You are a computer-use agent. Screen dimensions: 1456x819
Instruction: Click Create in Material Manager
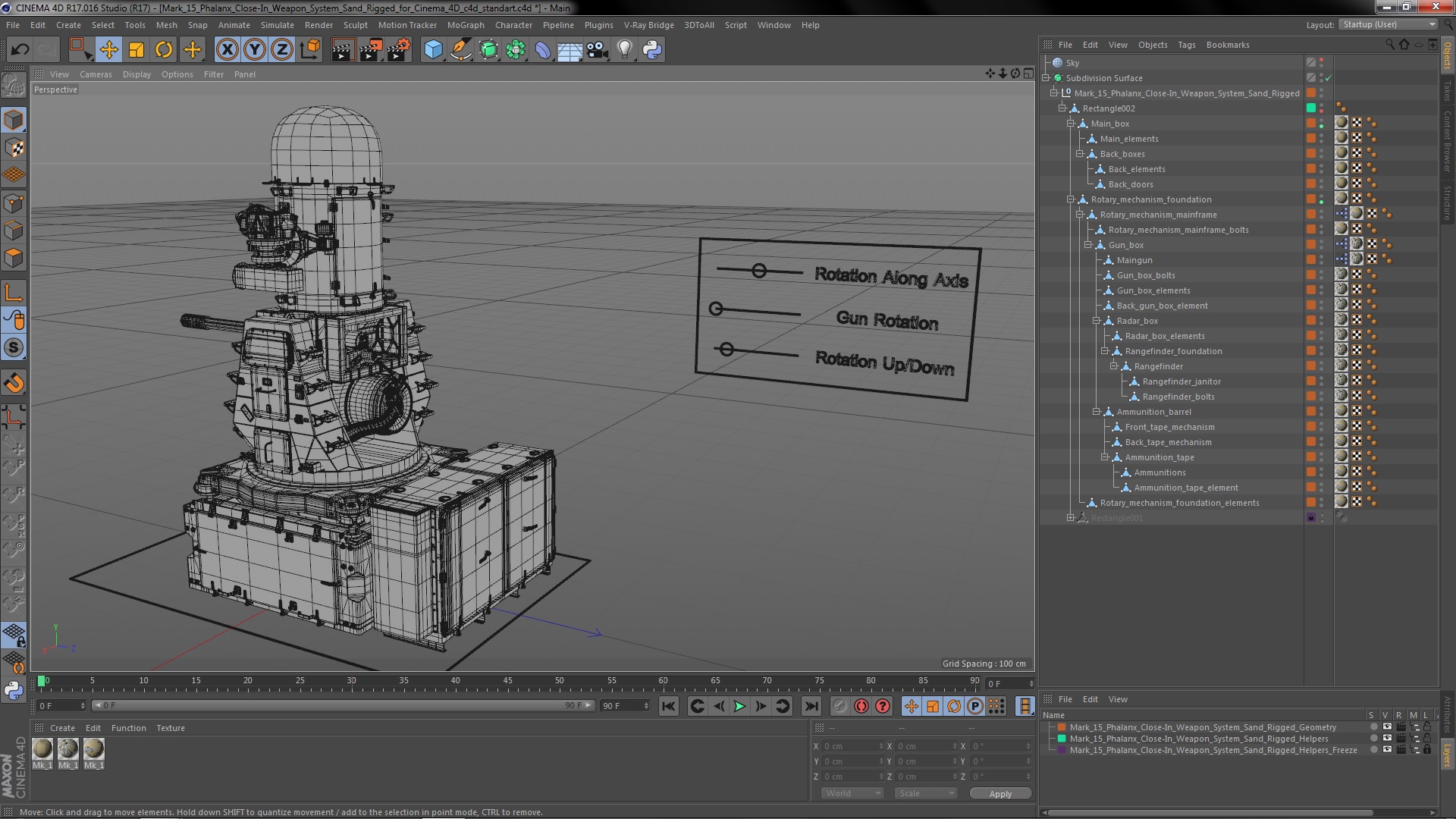tap(62, 728)
